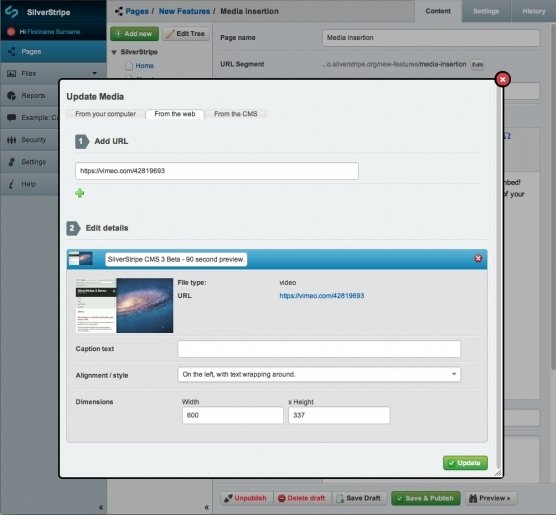Screen dimensions: 556x515
Task: Click the media title text field
Action: [x=176, y=259]
